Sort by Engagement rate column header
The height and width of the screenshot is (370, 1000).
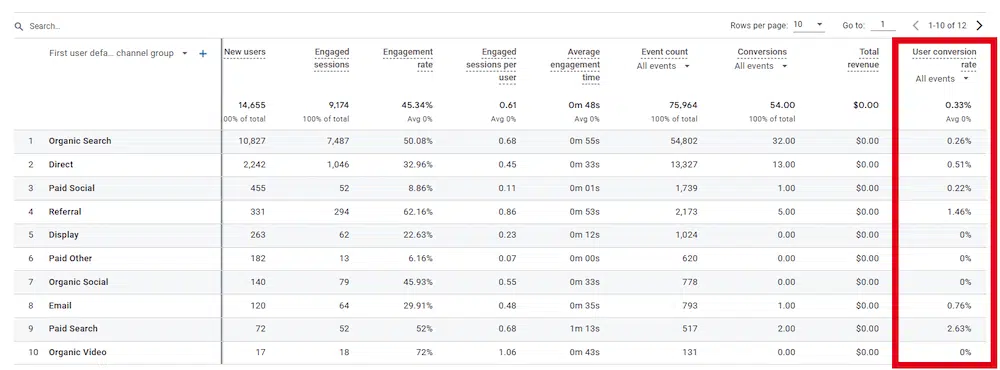tap(408, 59)
